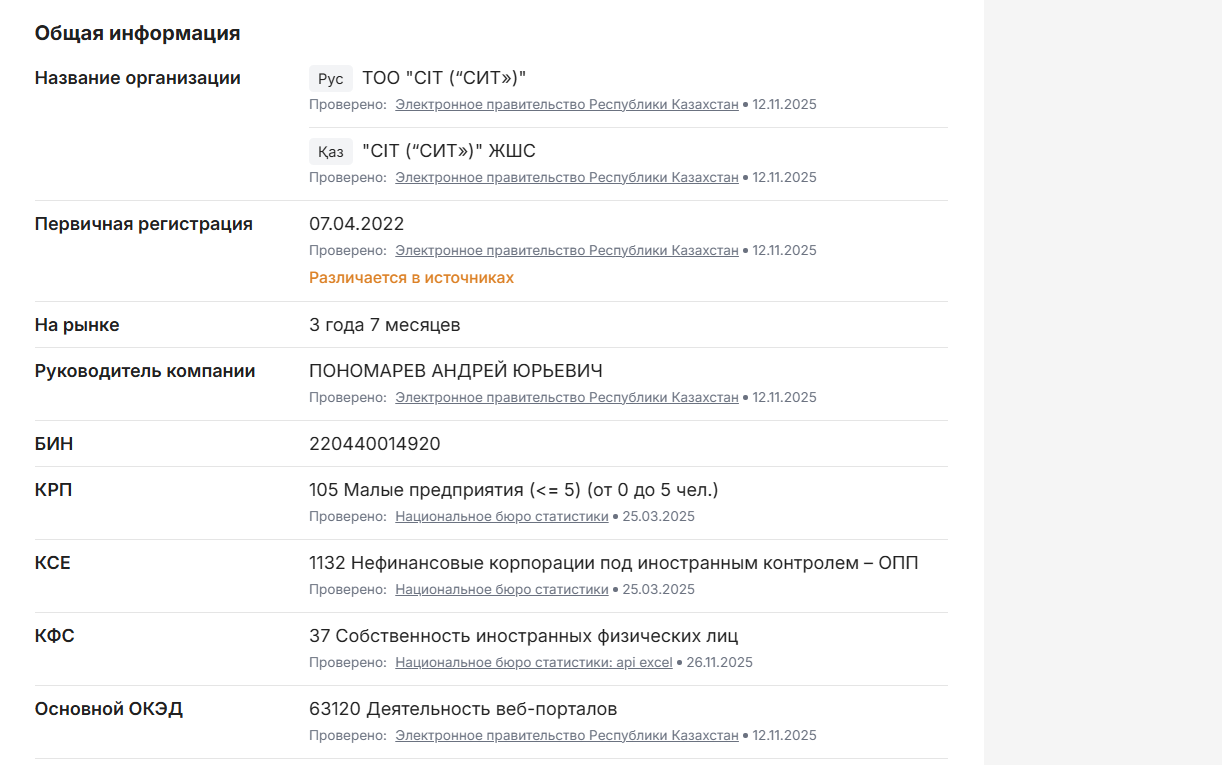Open Национальное бюро статистики link in КРП row
Viewport: 1222px width, 765px height.
coord(501,516)
